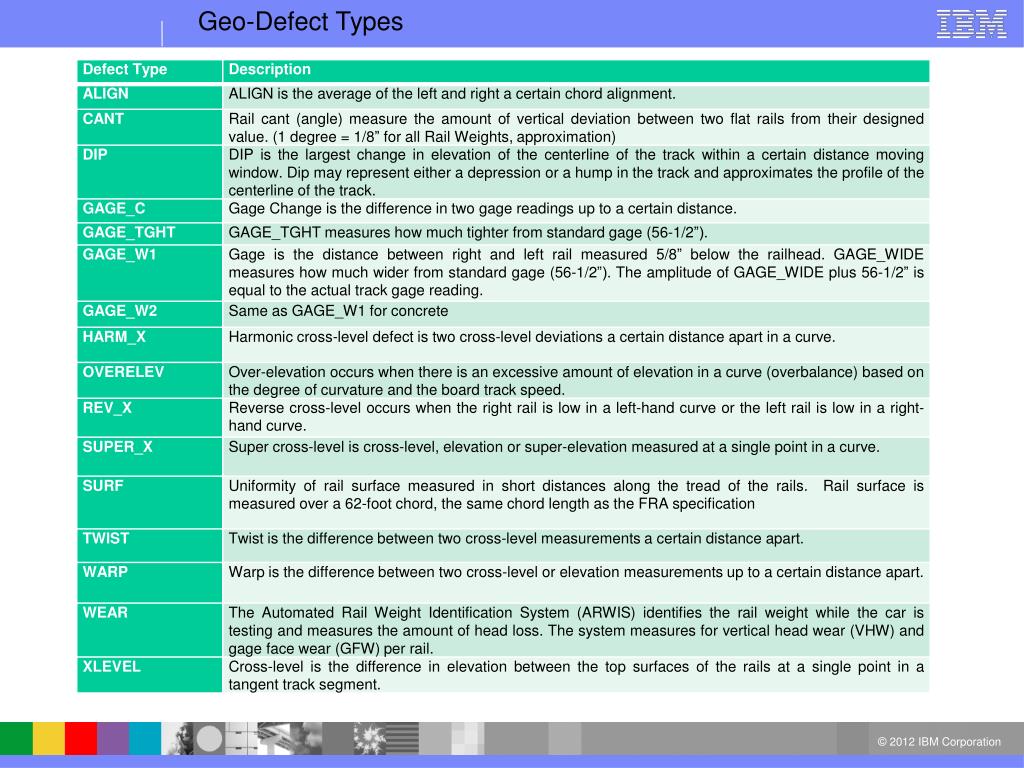Click the 'GAGE_TGHT measures how much tighter' text
The image size is (1024, 768).
click(468, 233)
